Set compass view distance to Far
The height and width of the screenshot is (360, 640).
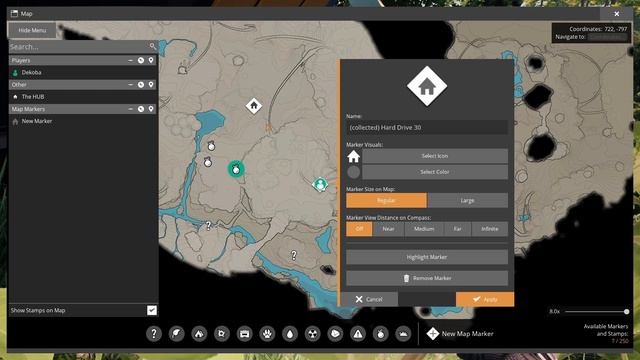pyautogui.click(x=458, y=229)
